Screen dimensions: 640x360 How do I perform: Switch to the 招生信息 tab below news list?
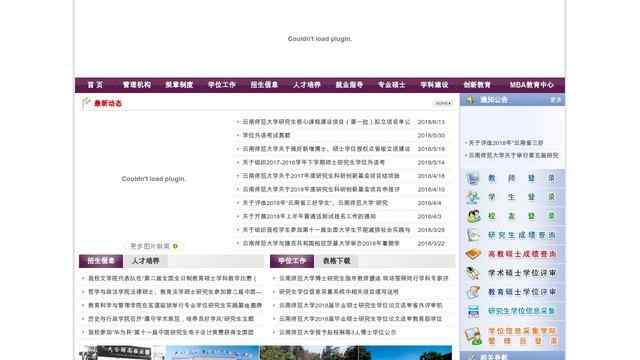(x=101, y=261)
